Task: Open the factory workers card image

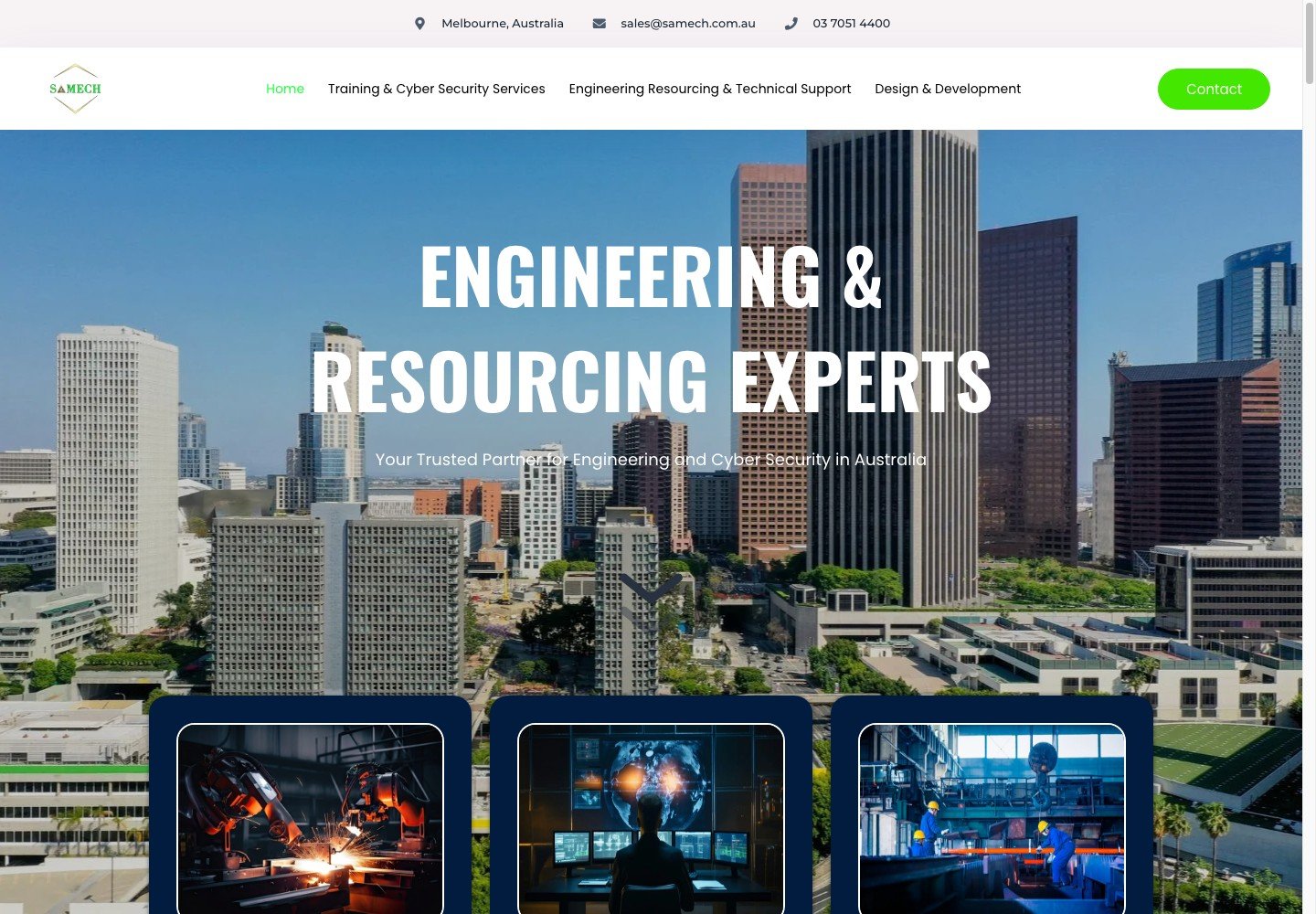Action: (x=992, y=819)
